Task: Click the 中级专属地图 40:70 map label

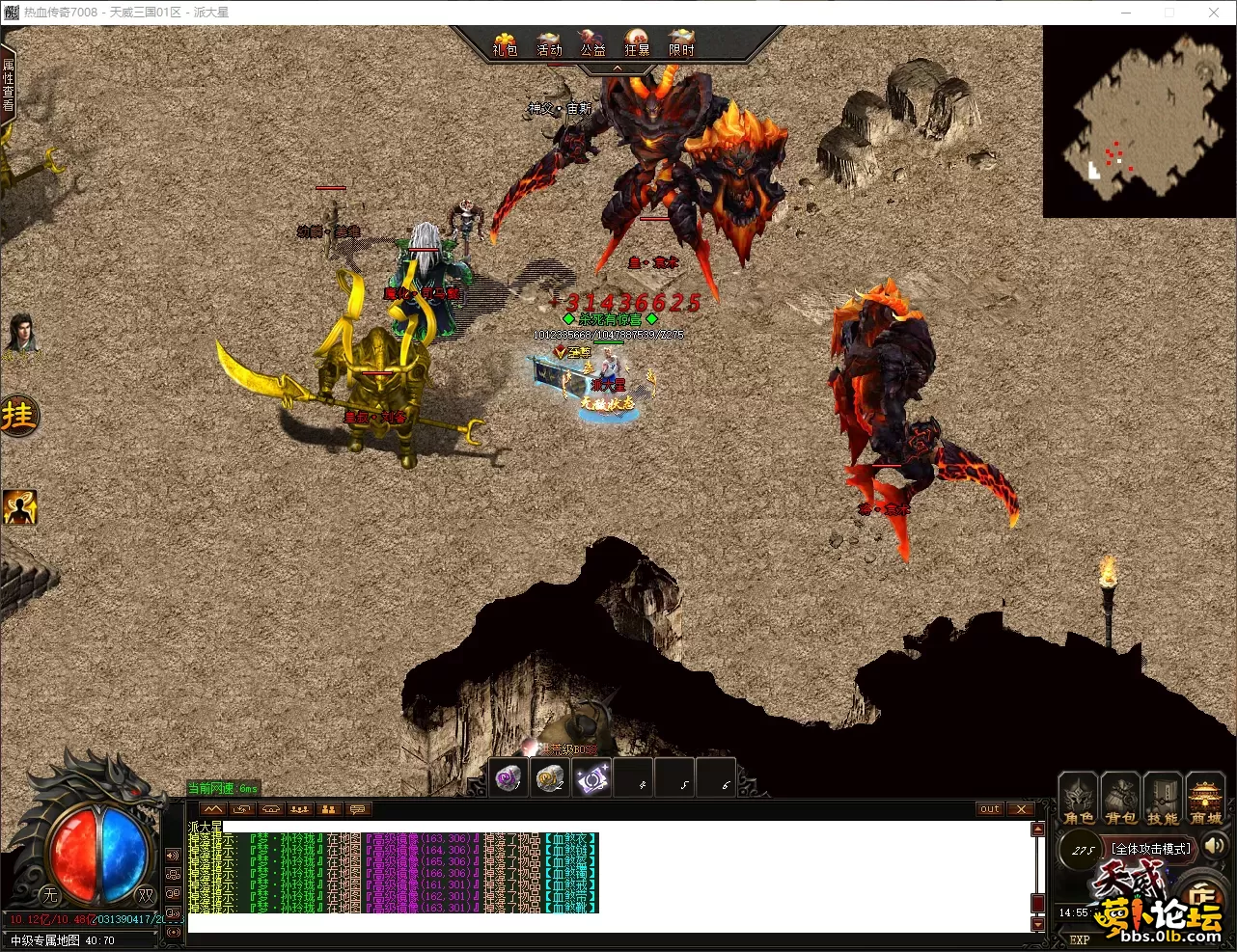Action: point(63,940)
